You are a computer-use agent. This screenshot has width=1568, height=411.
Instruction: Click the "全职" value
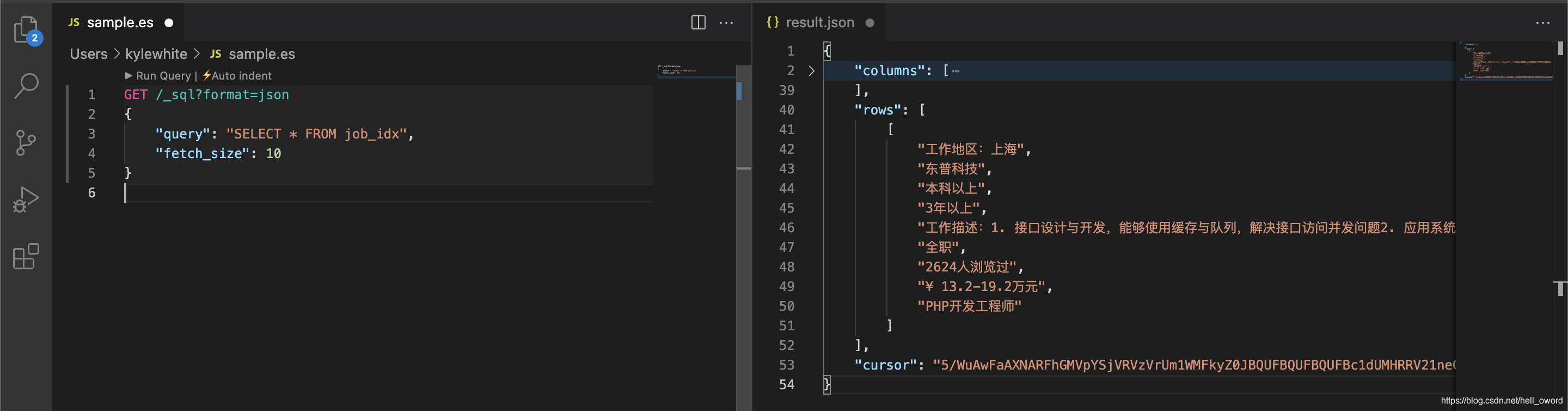(938, 247)
